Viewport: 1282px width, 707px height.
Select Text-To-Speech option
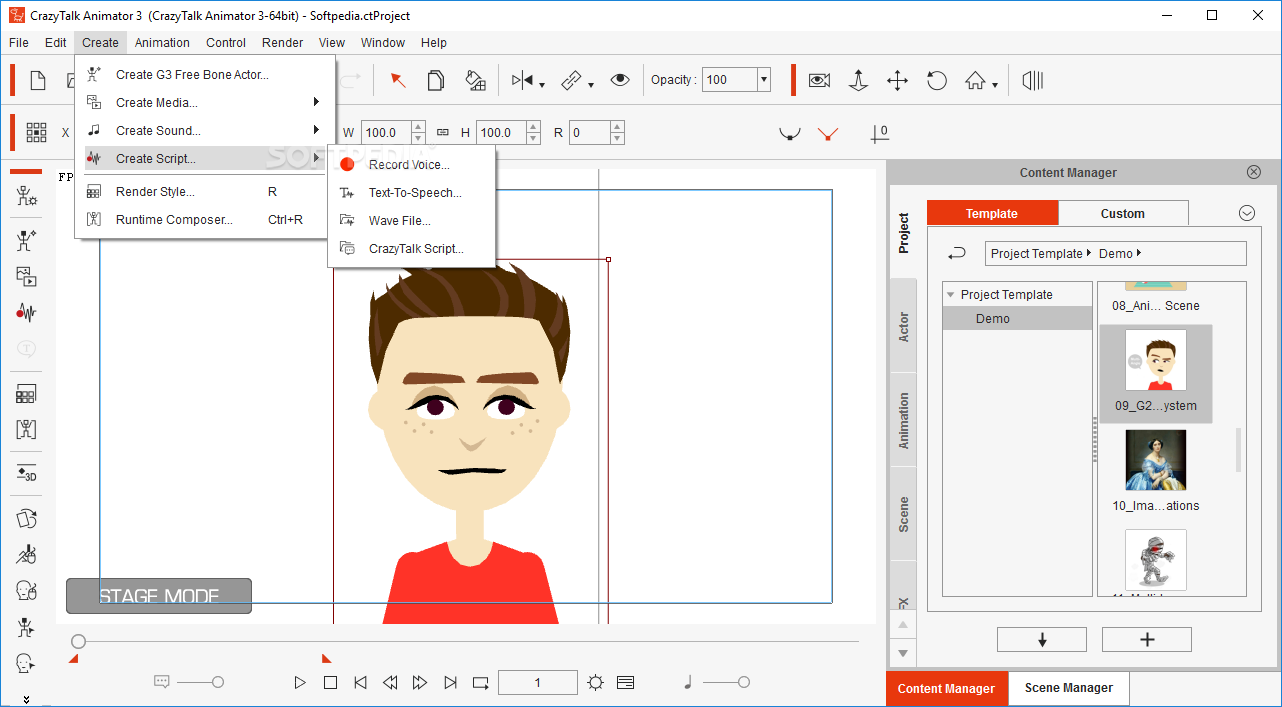click(411, 193)
